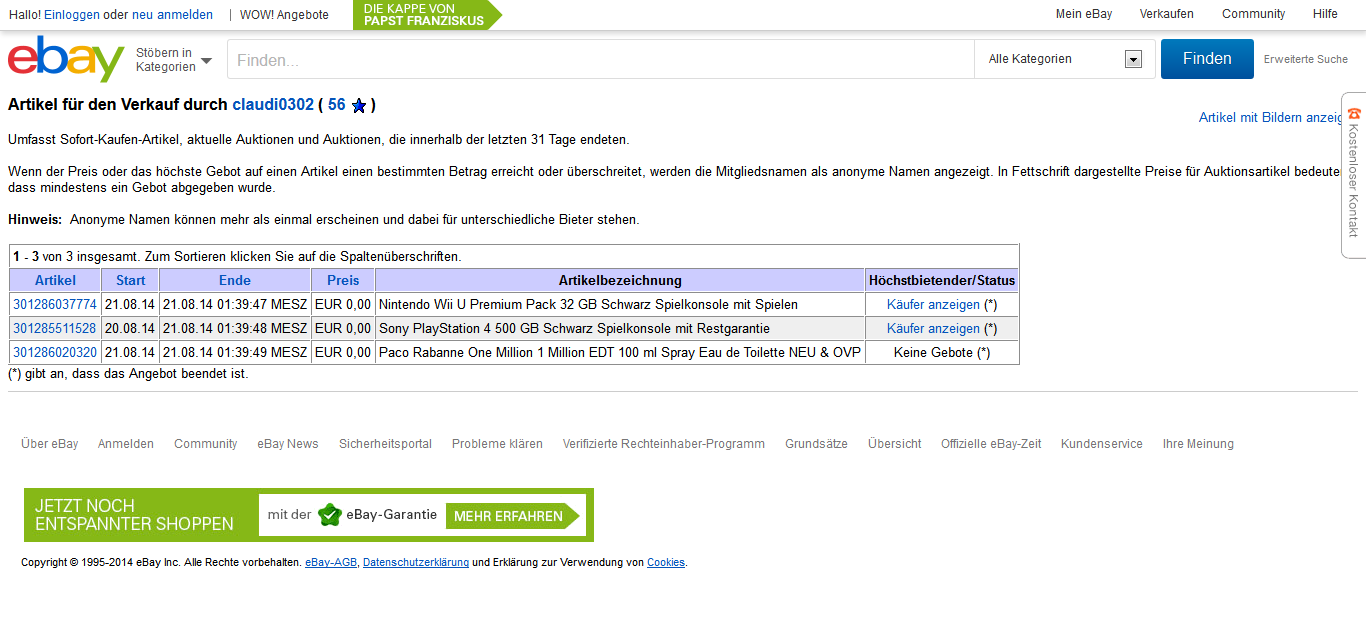Click Käufer anzeigen for Sony PlayStation 4 row
Viewport: 1366px width, 634px height.
[x=933, y=328]
